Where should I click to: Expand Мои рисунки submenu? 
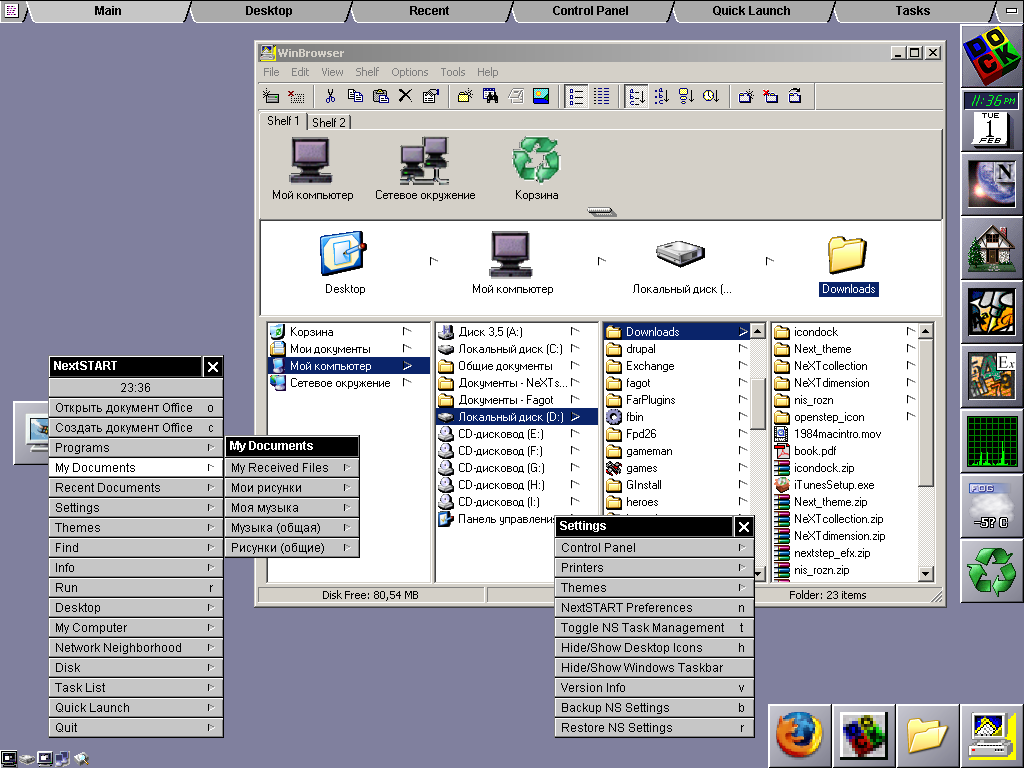coord(292,488)
